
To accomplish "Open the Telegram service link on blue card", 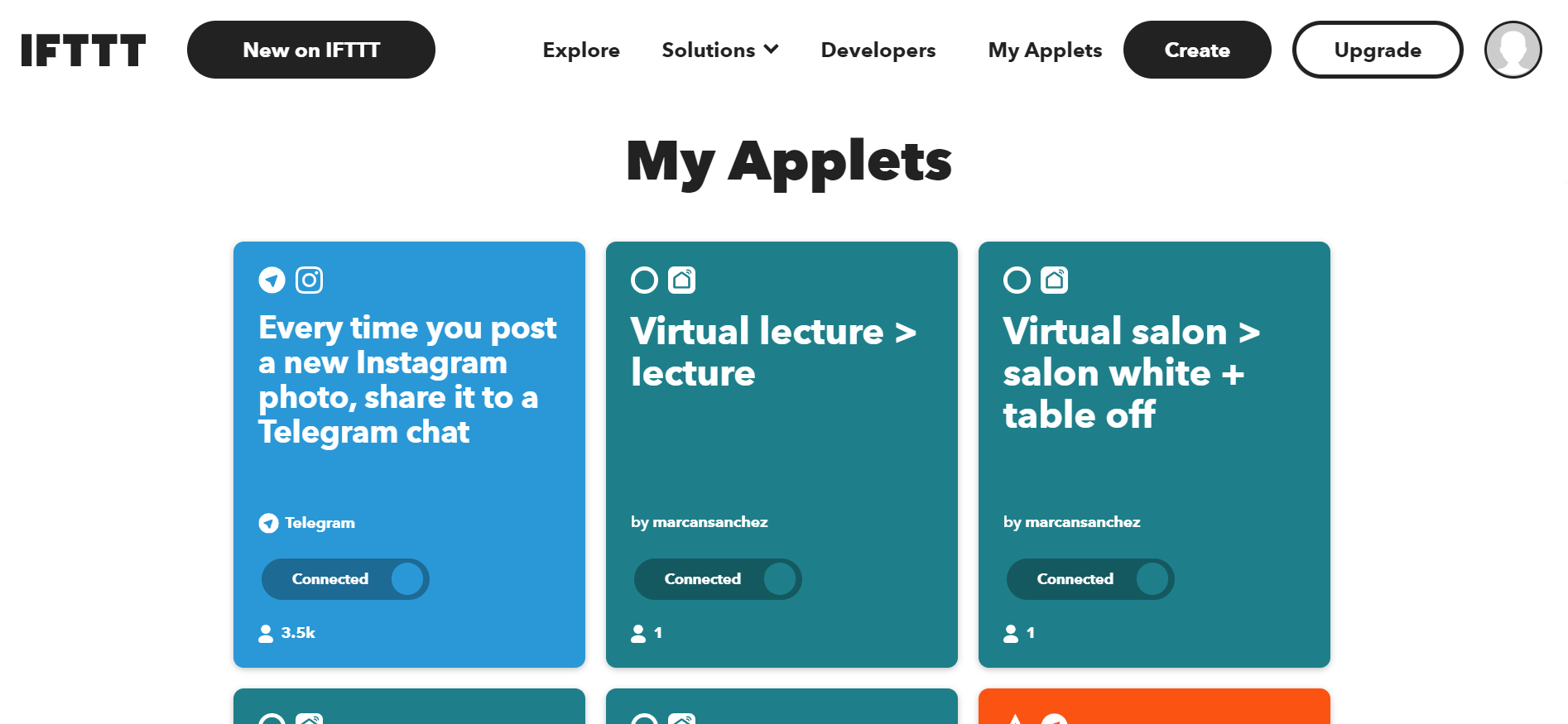I will (319, 523).
